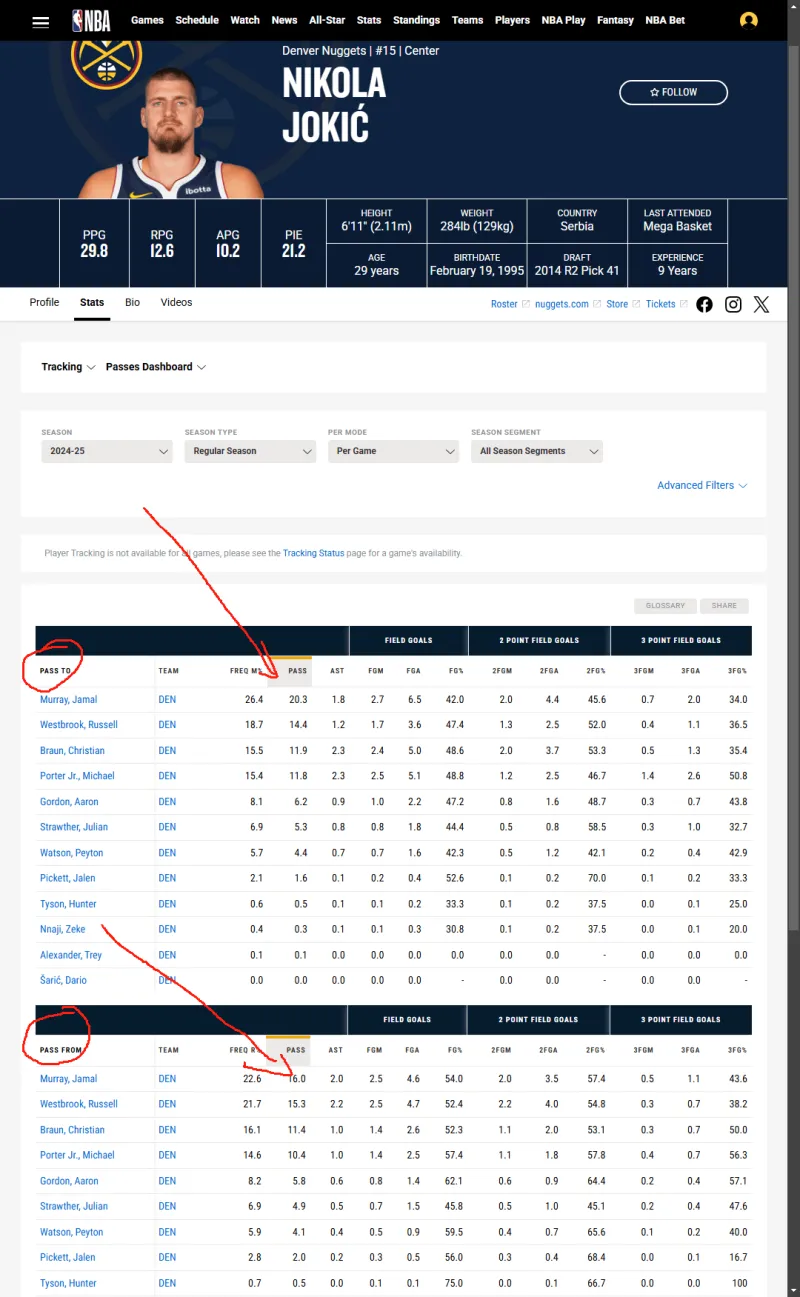Click the Share button

tap(724, 606)
